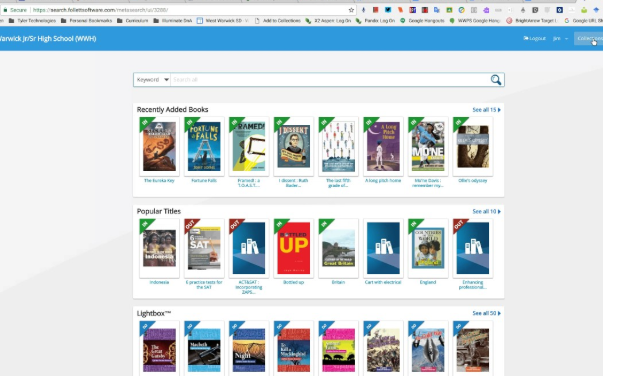
Task: Click inside the Search all field
Action: tap(330, 80)
